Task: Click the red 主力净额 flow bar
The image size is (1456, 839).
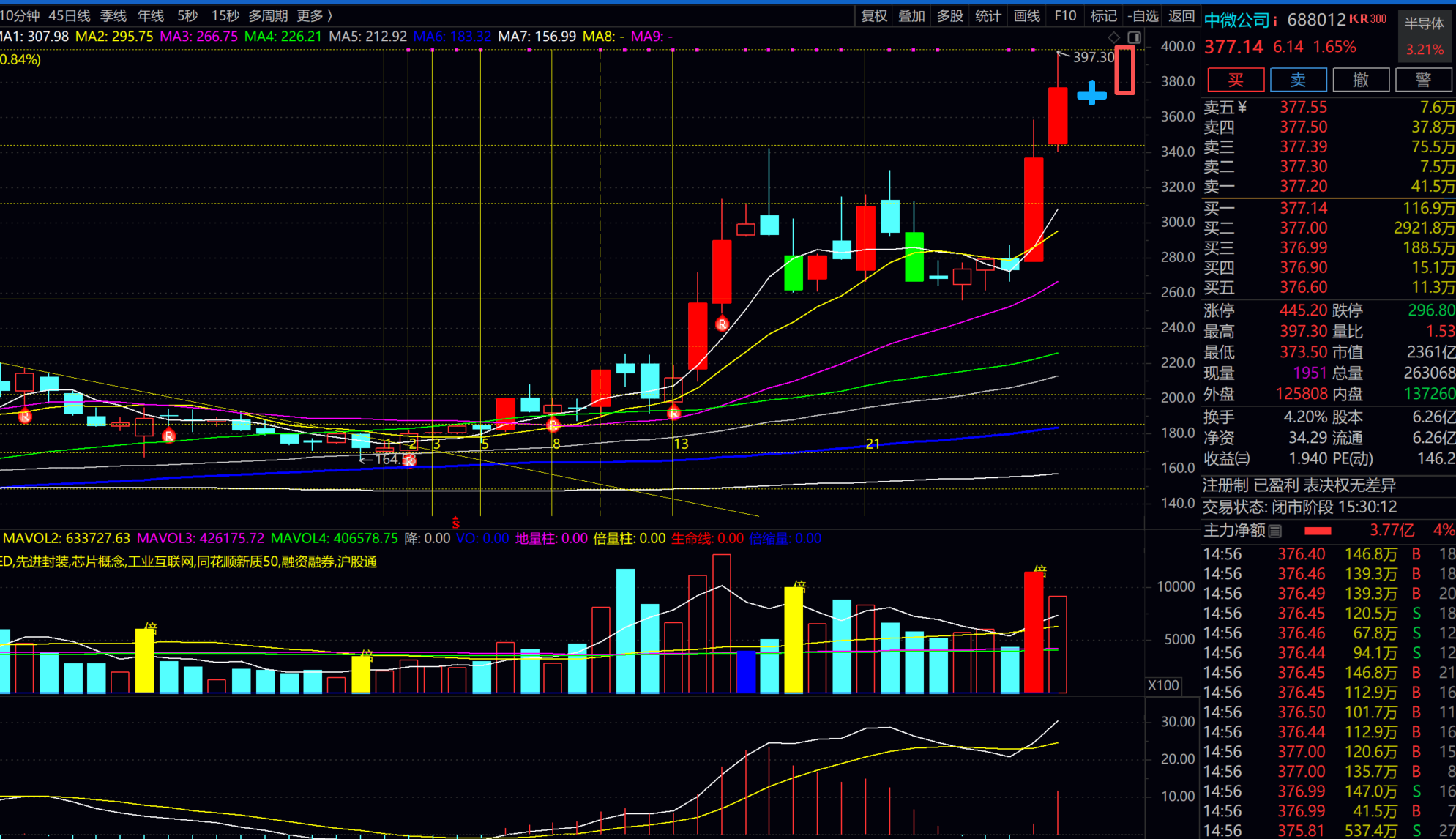Action: coord(1318,531)
